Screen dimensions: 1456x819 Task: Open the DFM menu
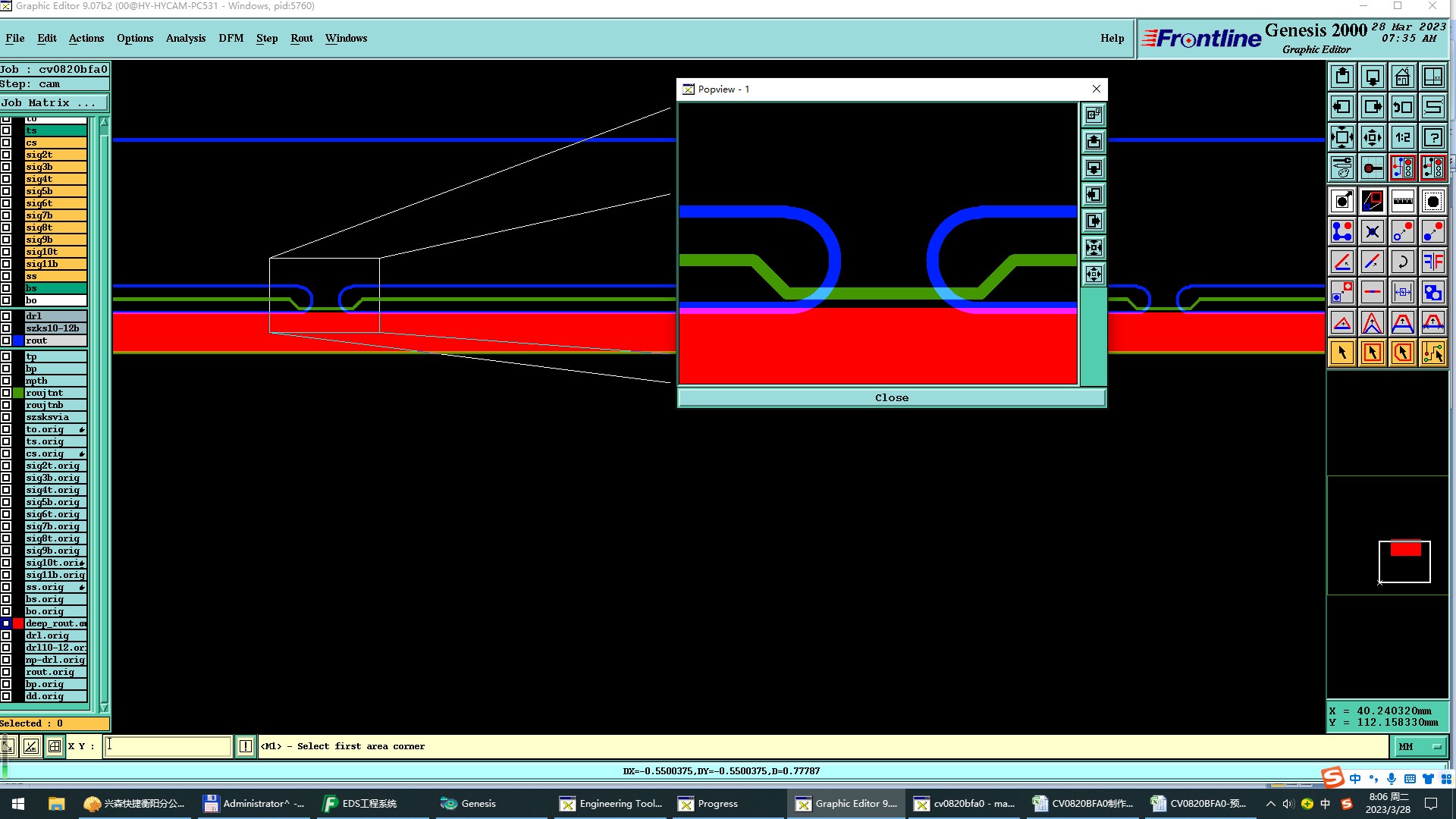(x=231, y=38)
